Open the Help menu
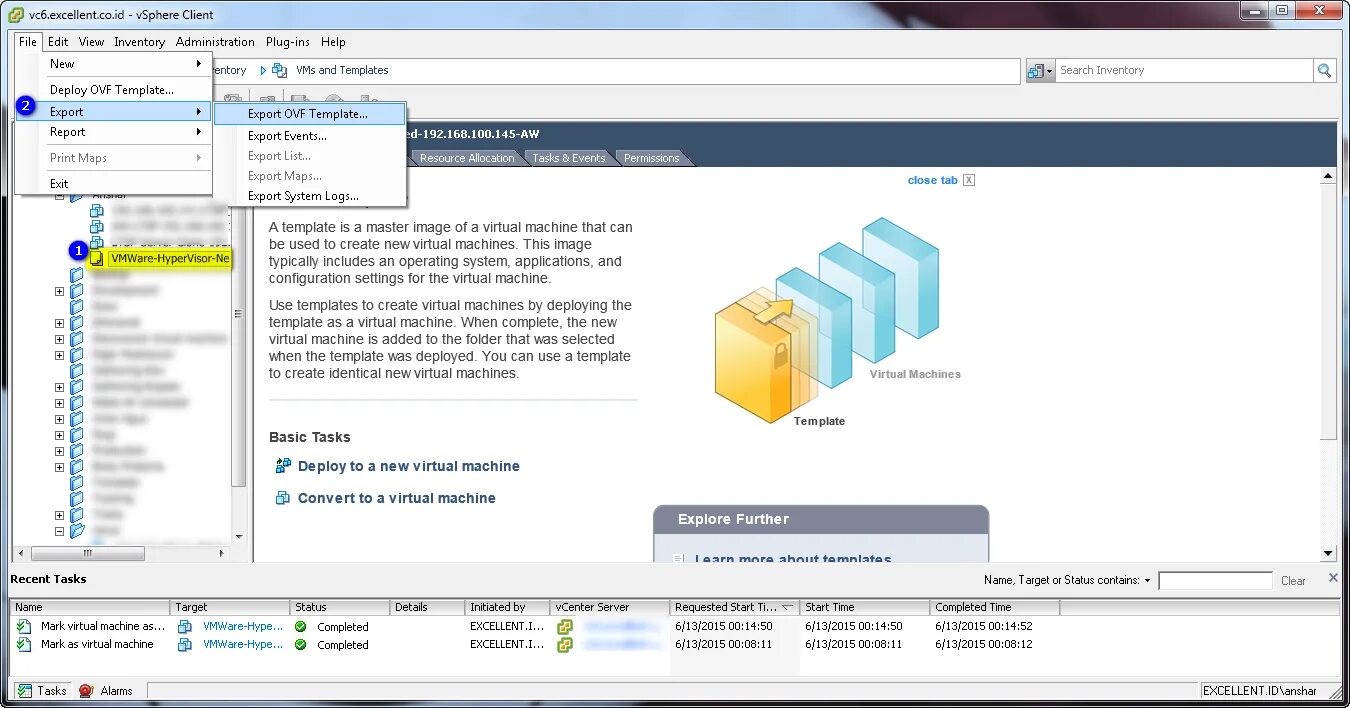 point(333,42)
